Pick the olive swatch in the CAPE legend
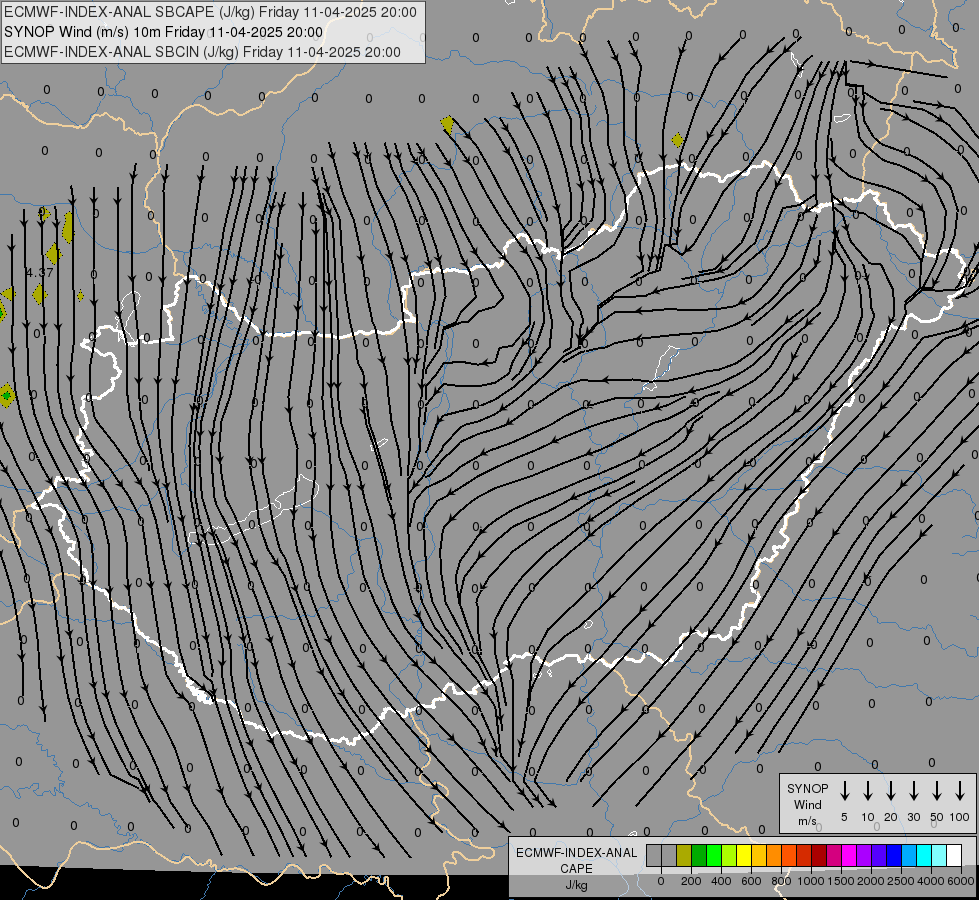 tap(684, 855)
